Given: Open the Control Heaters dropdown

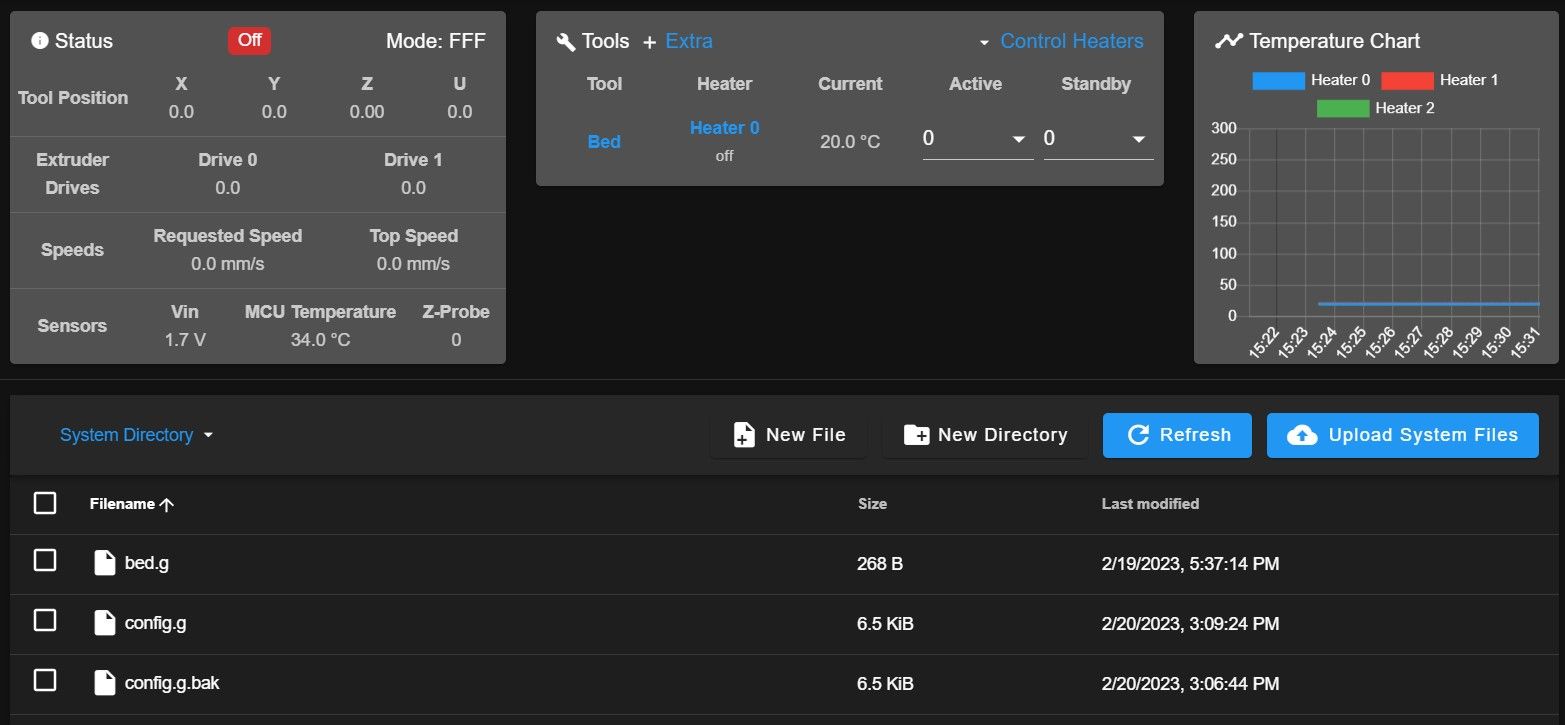Looking at the screenshot, I should (x=1061, y=41).
